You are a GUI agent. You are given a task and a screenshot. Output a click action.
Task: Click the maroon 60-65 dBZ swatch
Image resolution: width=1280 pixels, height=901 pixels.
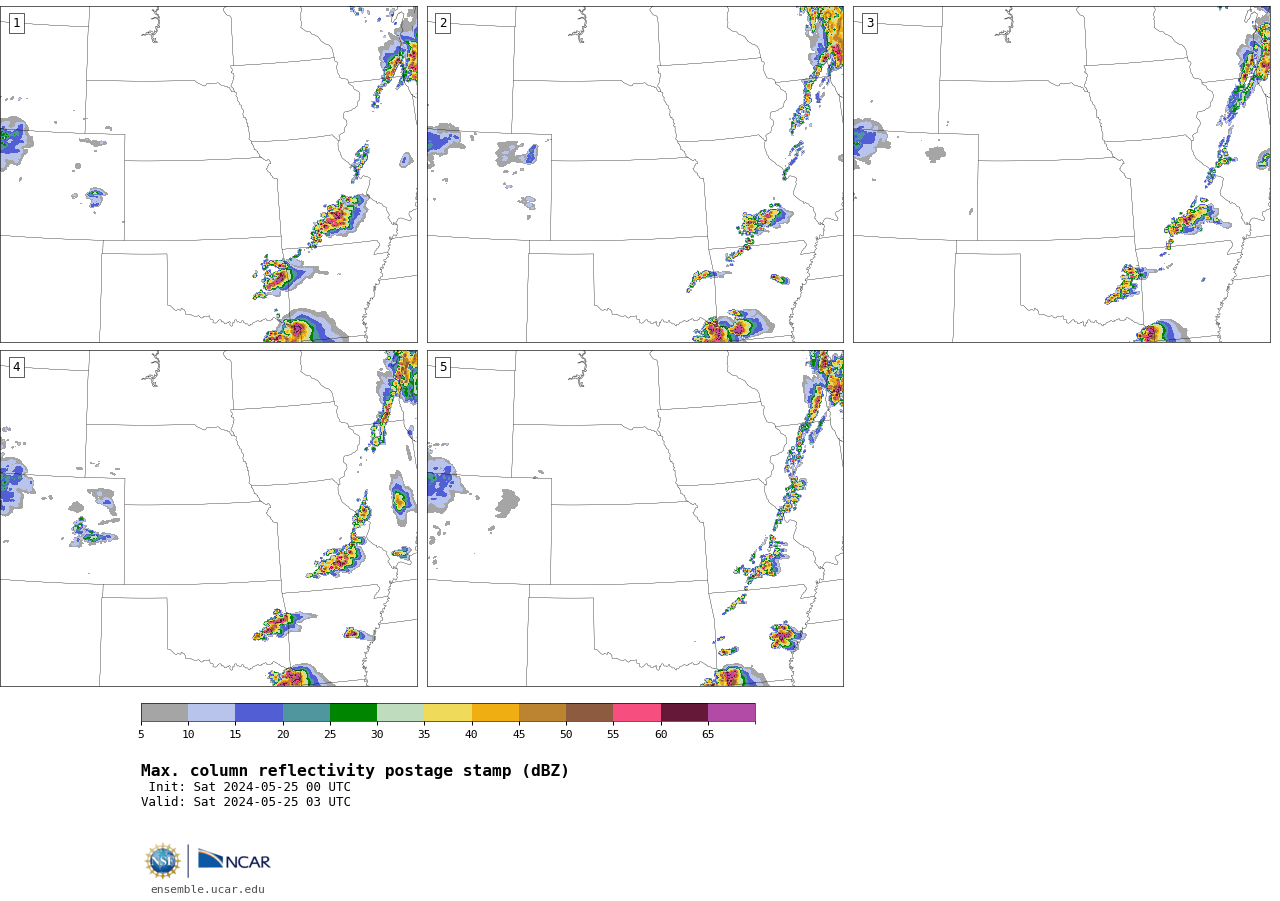point(684,713)
